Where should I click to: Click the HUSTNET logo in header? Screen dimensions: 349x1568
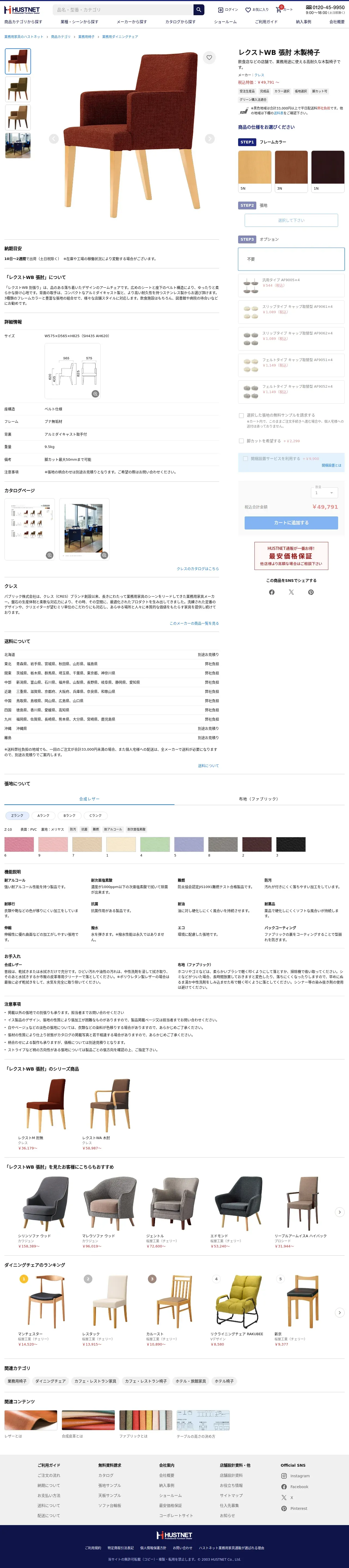(x=22, y=10)
